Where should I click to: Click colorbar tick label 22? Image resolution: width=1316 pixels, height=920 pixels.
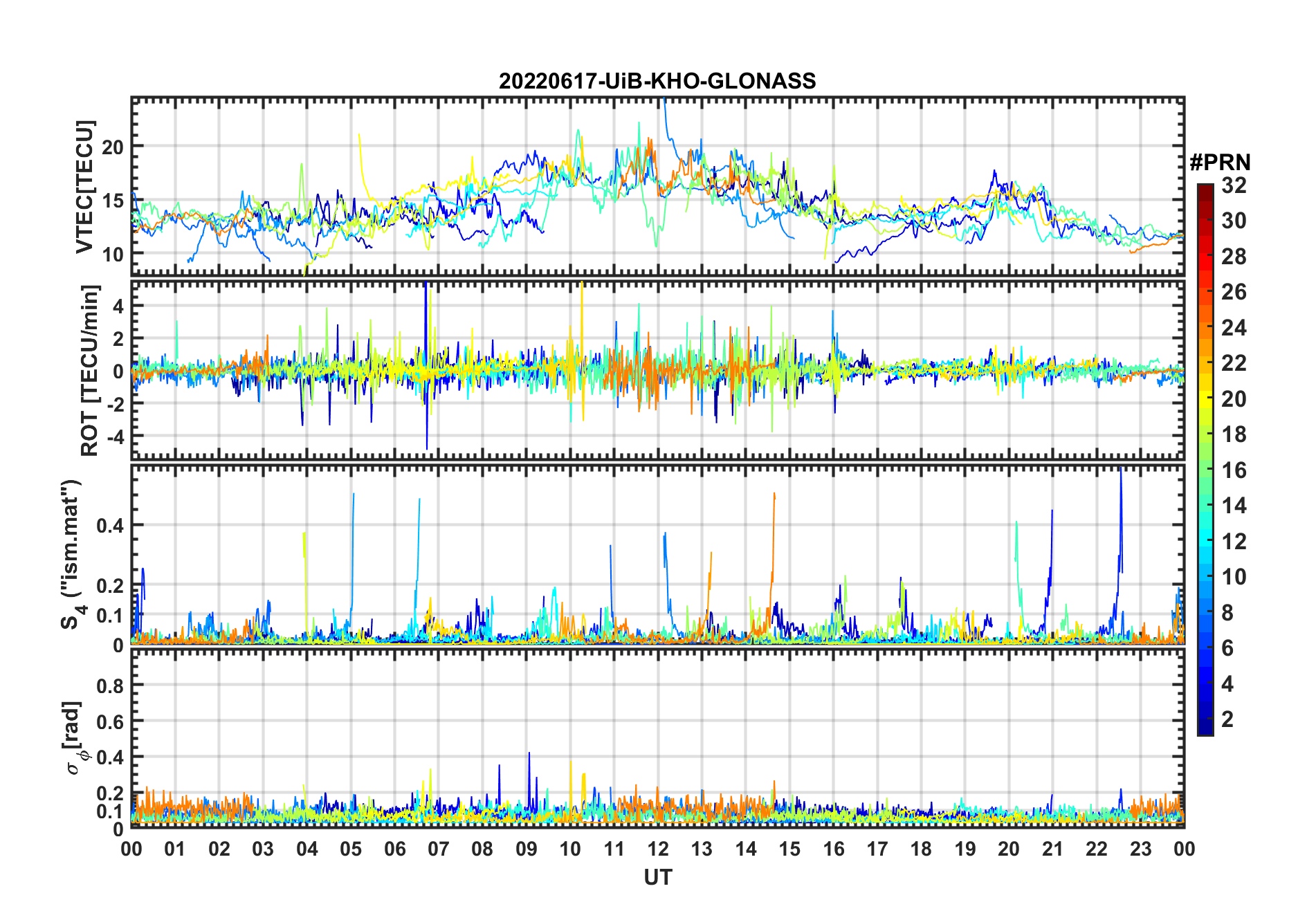click(1234, 362)
